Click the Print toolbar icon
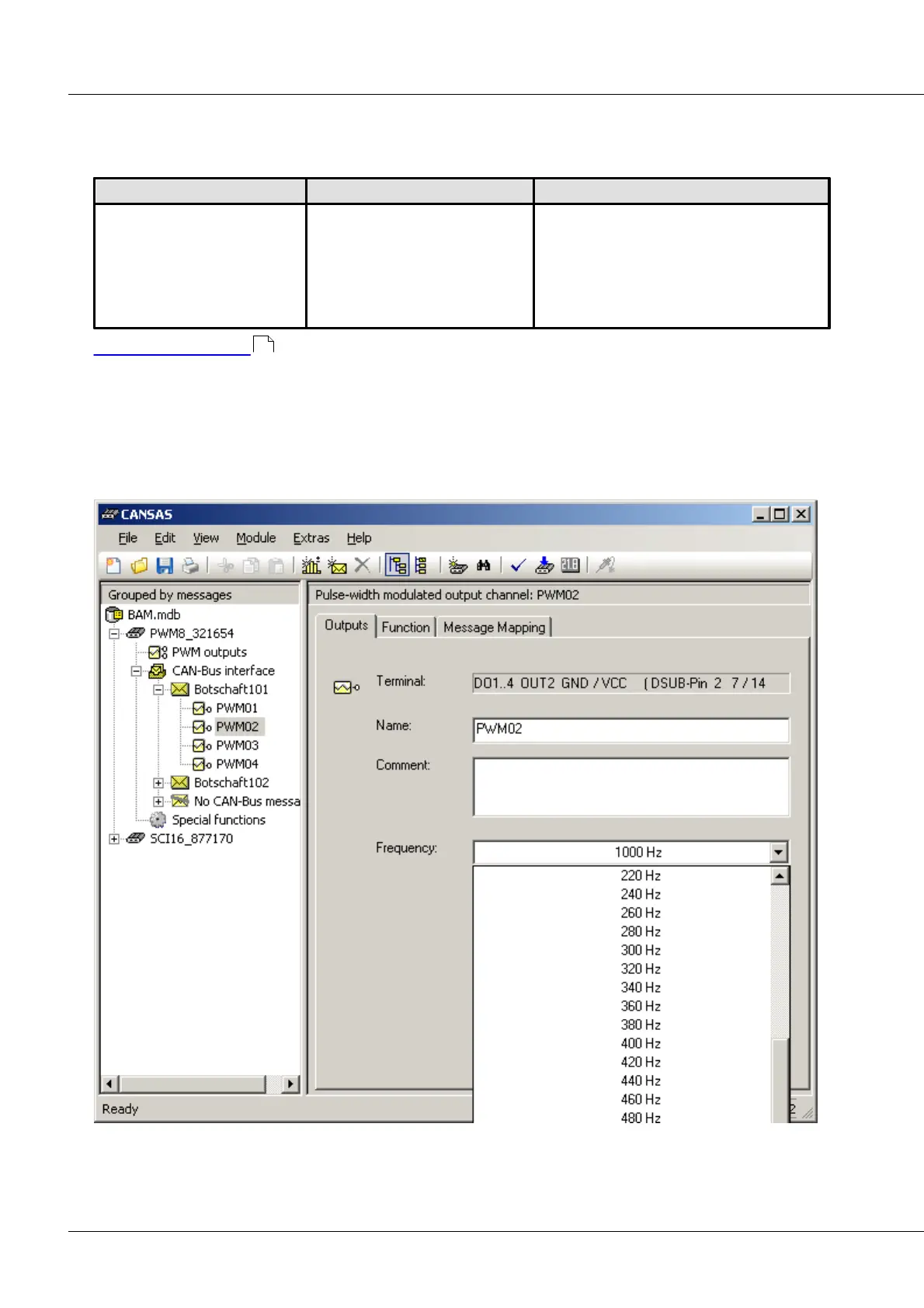Viewport: 924px width, 1308px height. (190, 565)
